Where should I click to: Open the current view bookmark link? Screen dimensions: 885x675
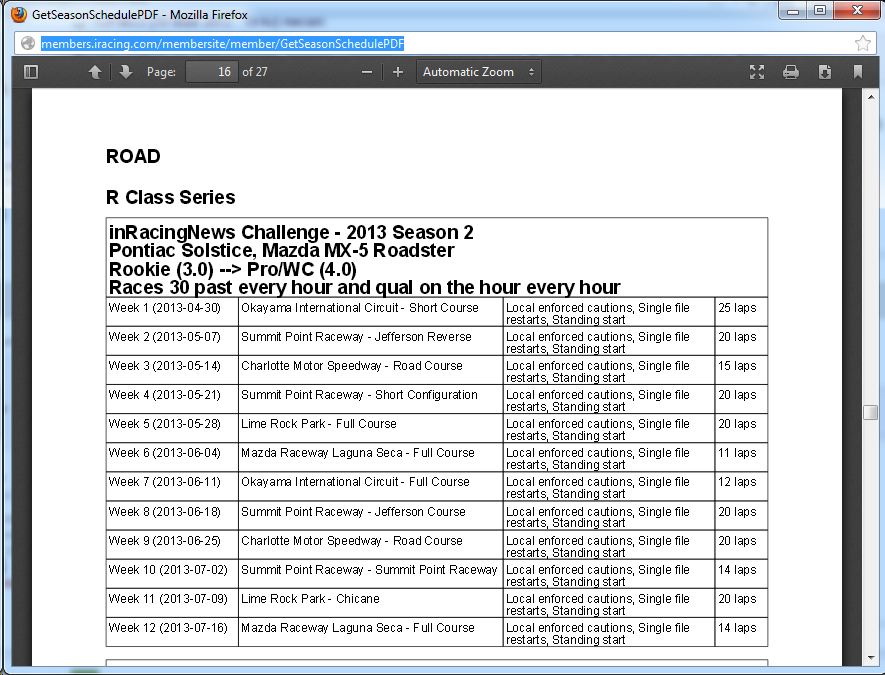click(x=857, y=72)
